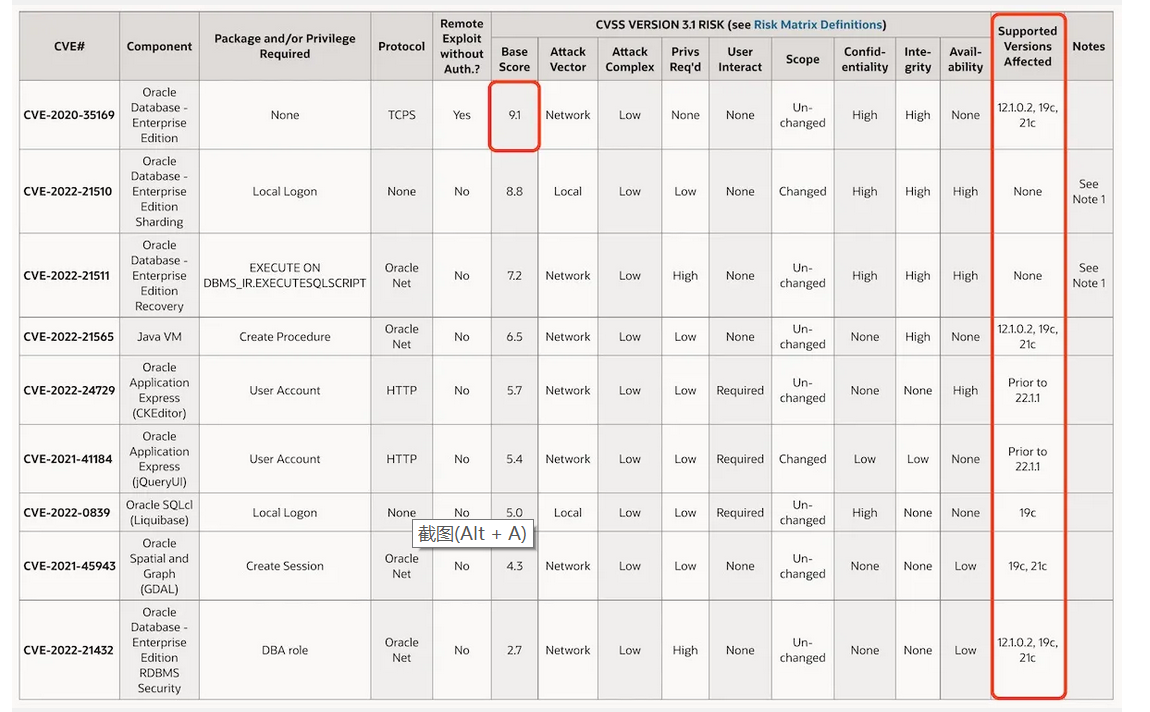
Task: Select the CVE-2021-41184 cell
Action: click(x=69, y=459)
